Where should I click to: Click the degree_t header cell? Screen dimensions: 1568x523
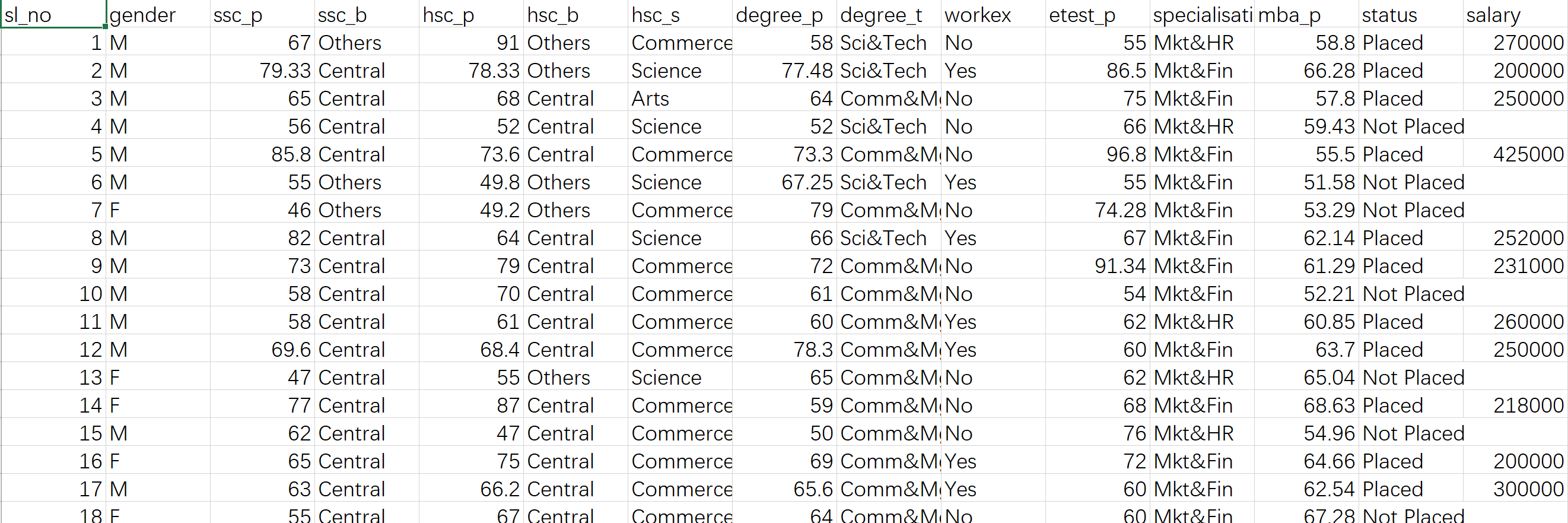(889, 15)
